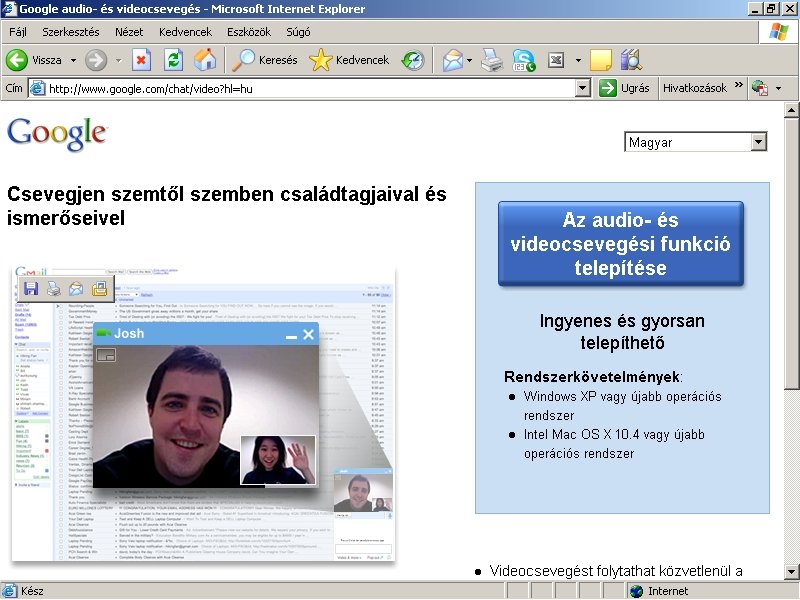Click the green Ugrás go arrow

[608, 88]
